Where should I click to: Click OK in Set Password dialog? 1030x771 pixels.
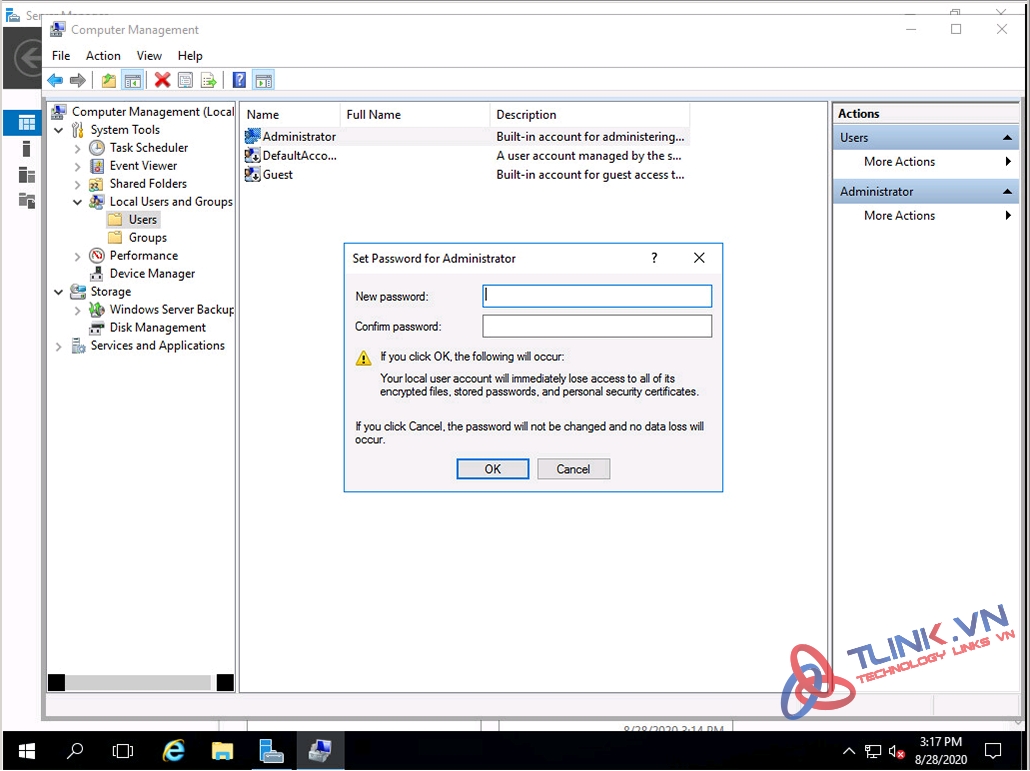click(x=493, y=469)
